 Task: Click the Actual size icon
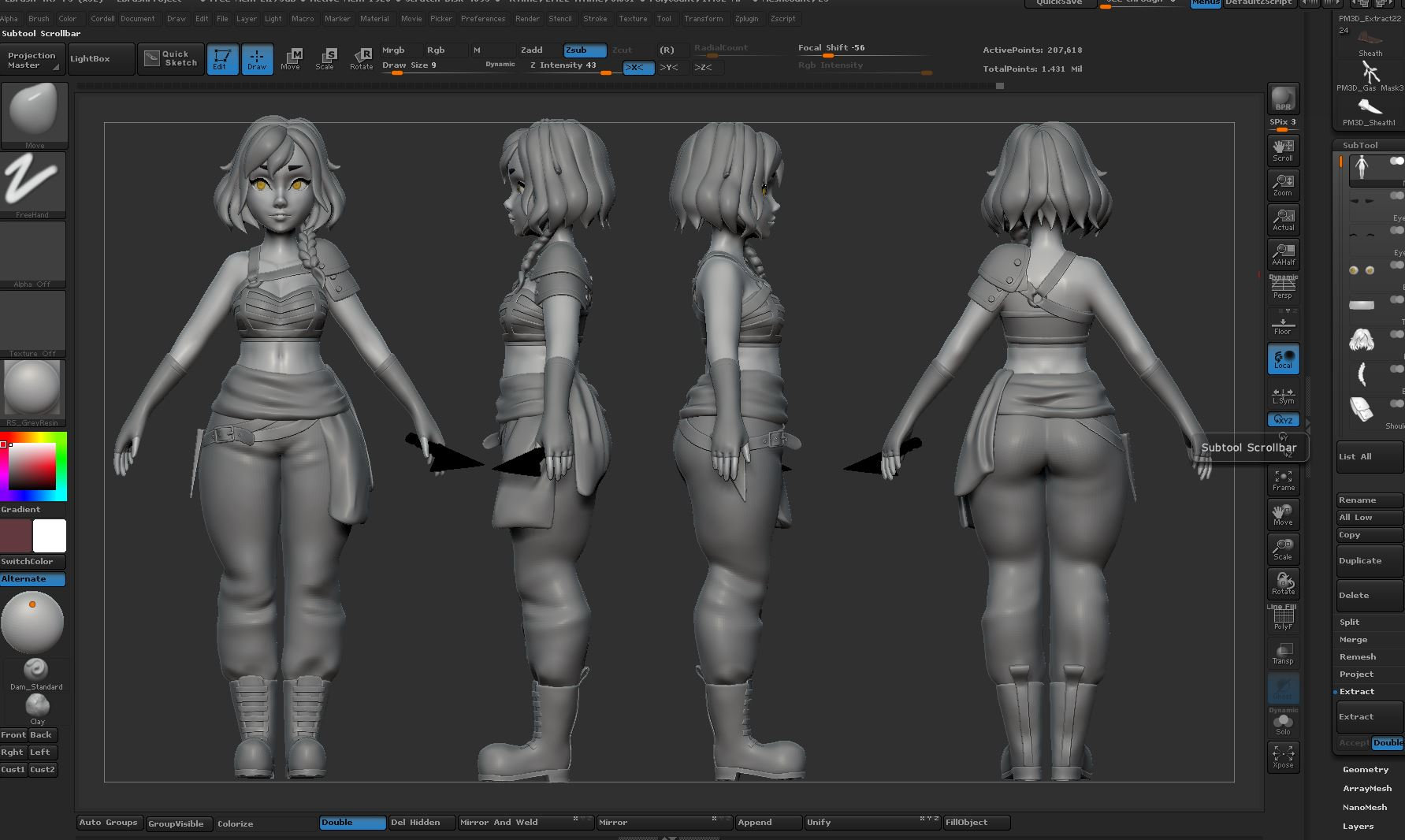point(1283,219)
